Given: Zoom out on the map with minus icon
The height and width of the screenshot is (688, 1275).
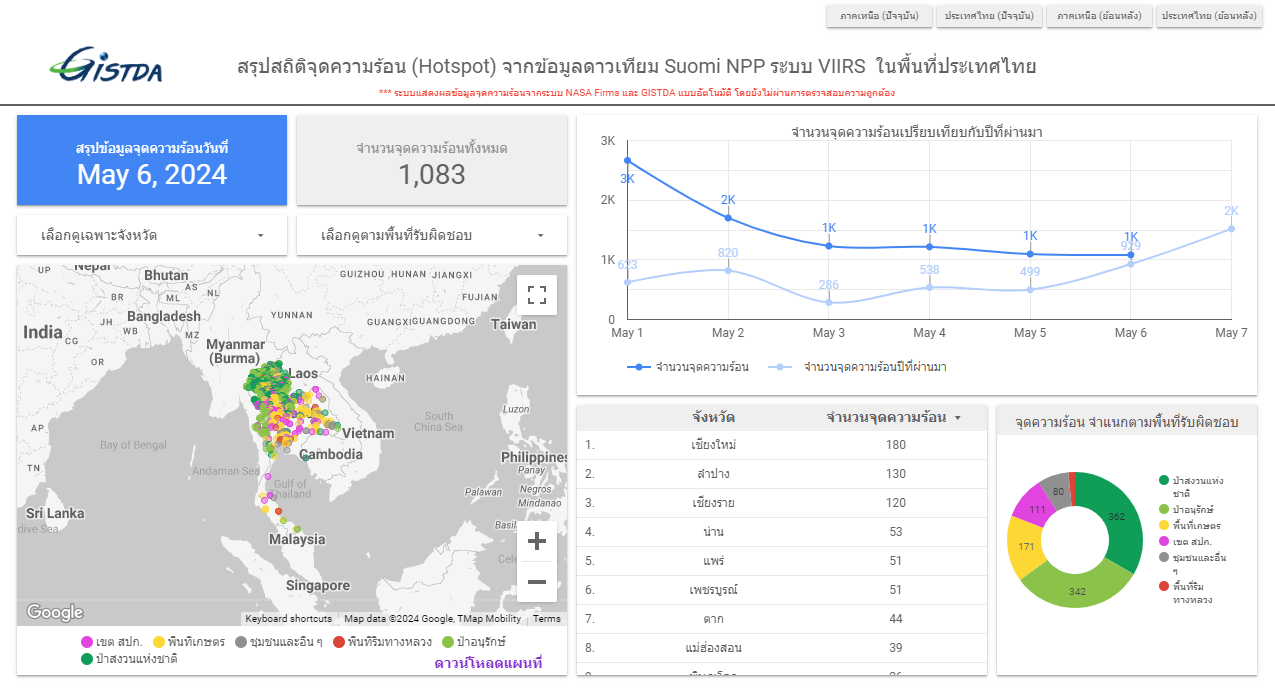Looking at the screenshot, I should (537, 582).
